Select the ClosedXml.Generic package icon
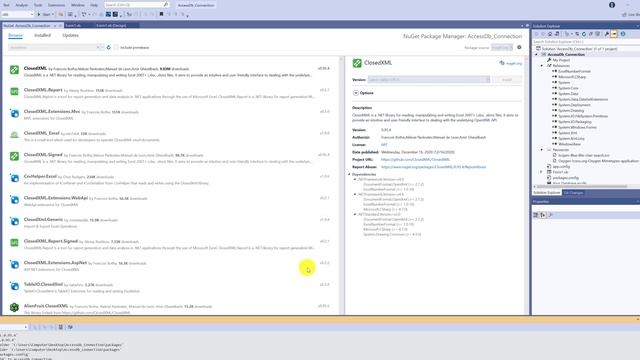Screen dimensions: 640x360 pyautogui.click(x=14, y=221)
